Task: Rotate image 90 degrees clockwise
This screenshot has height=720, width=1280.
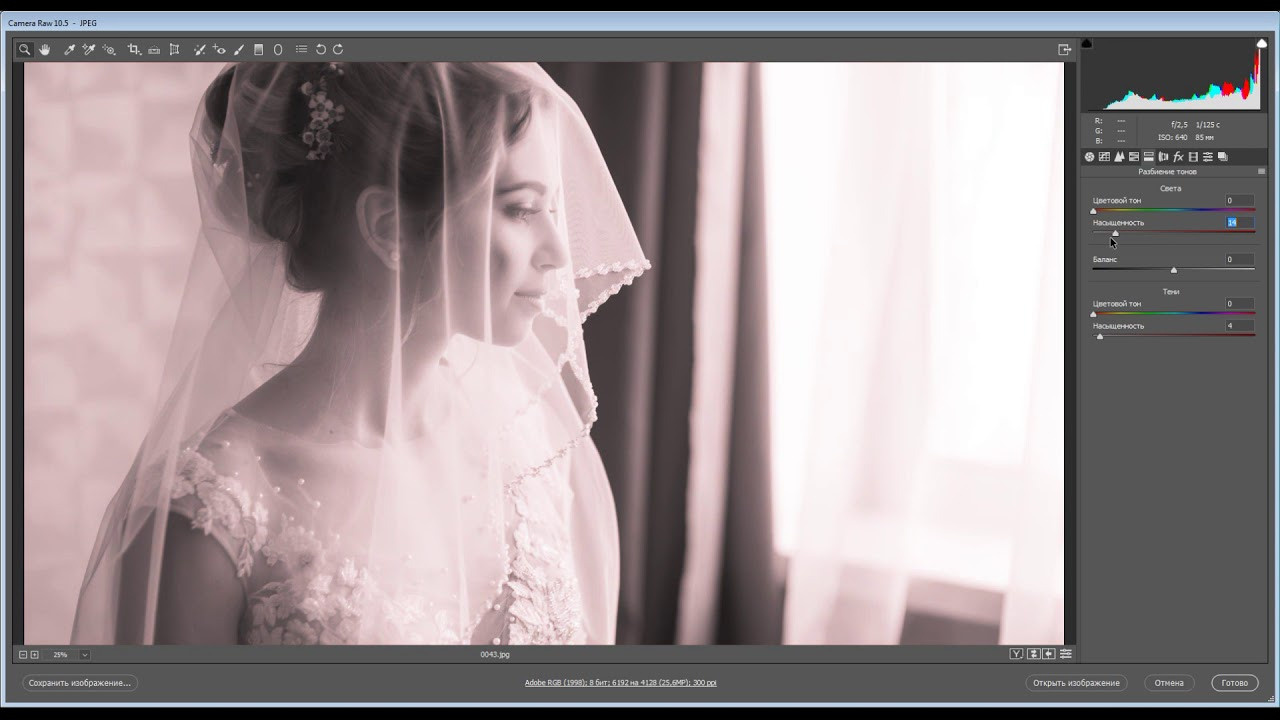Action: click(x=338, y=49)
